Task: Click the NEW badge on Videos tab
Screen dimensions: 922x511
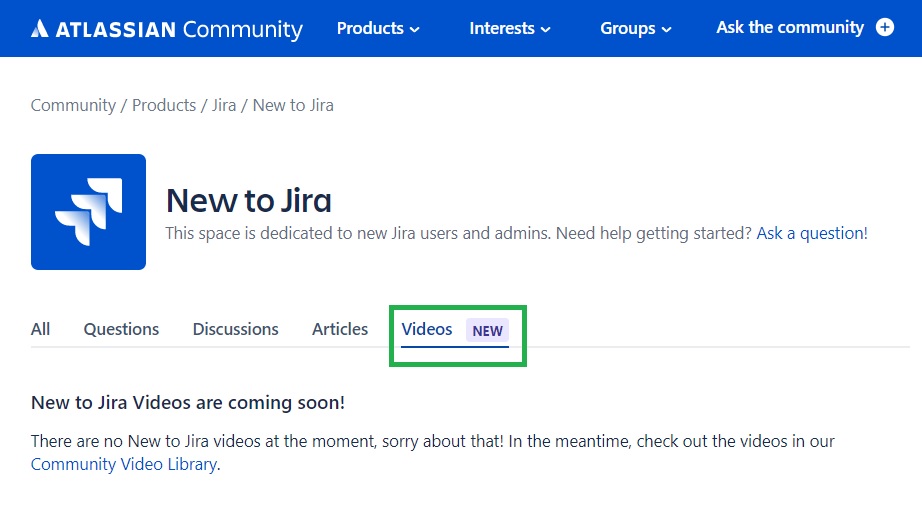Action: [487, 330]
